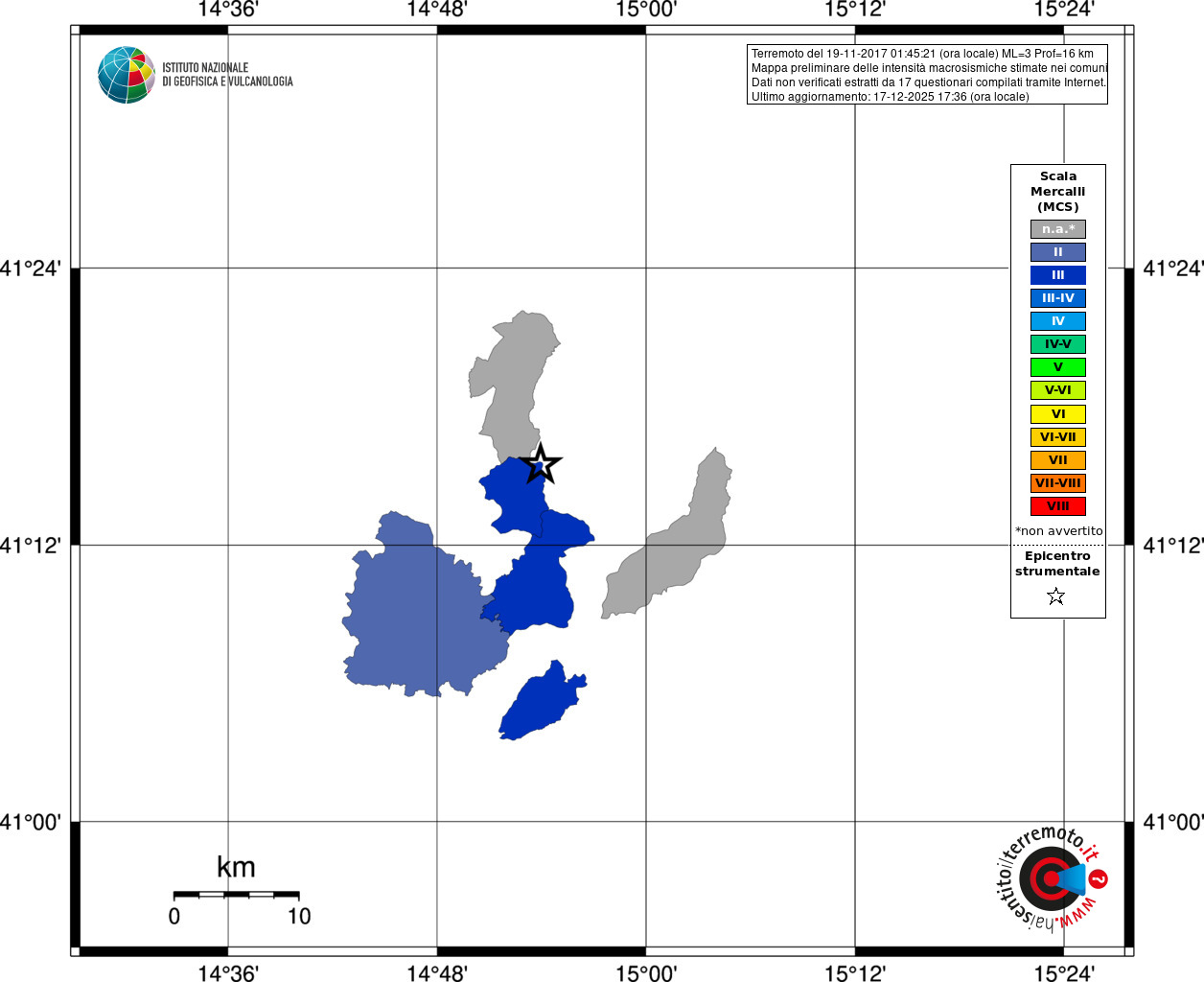
Task: Click the 'Epicentro strumentale' legend label
Action: [1057, 564]
